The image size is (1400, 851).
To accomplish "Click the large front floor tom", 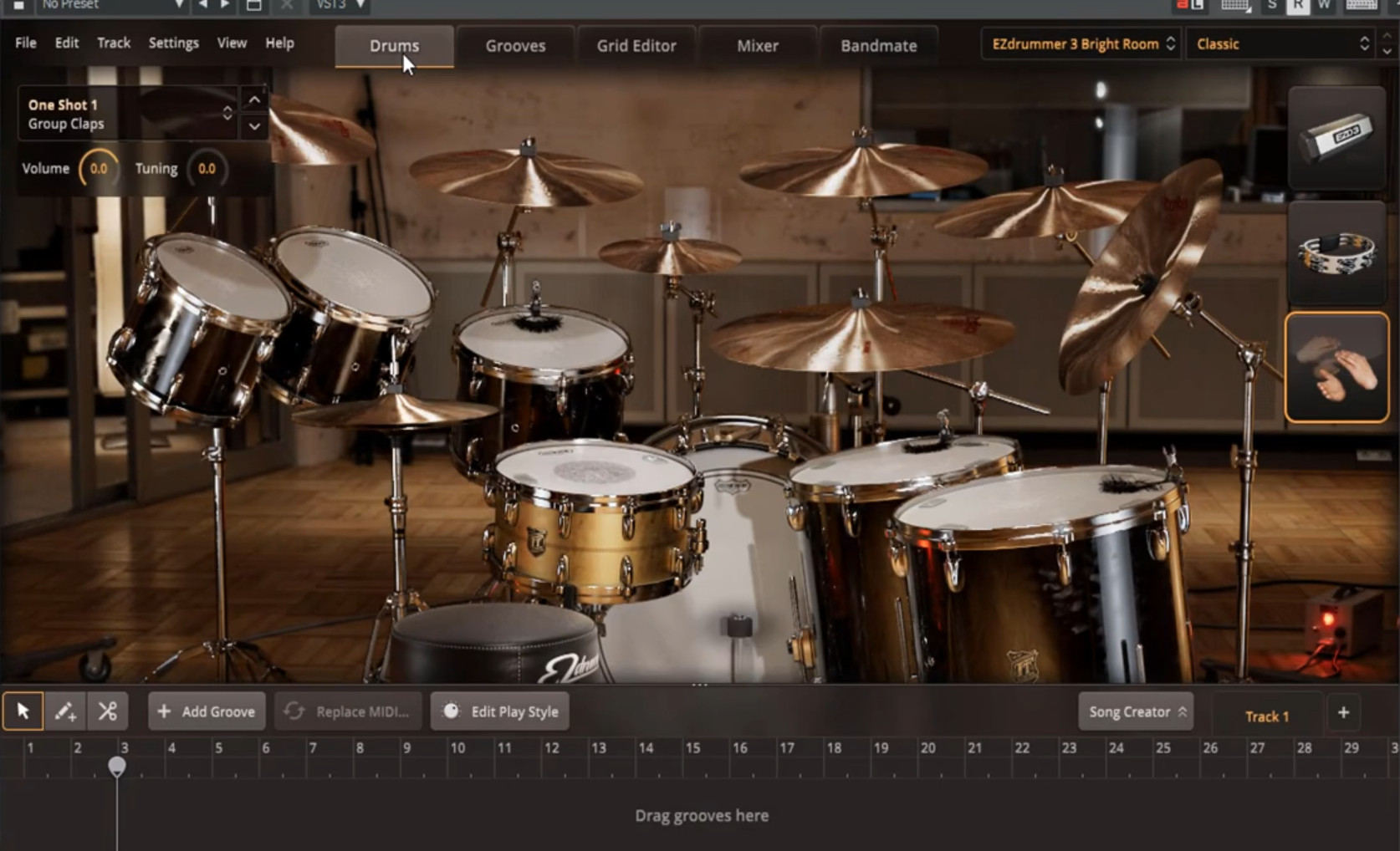I will pyautogui.click(x=1041, y=577).
